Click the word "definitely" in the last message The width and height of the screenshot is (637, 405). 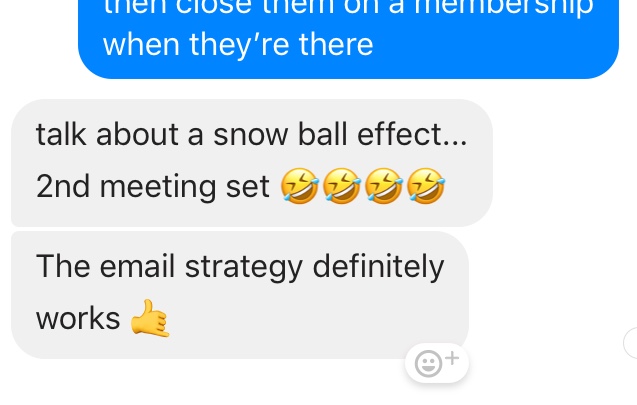(378, 267)
